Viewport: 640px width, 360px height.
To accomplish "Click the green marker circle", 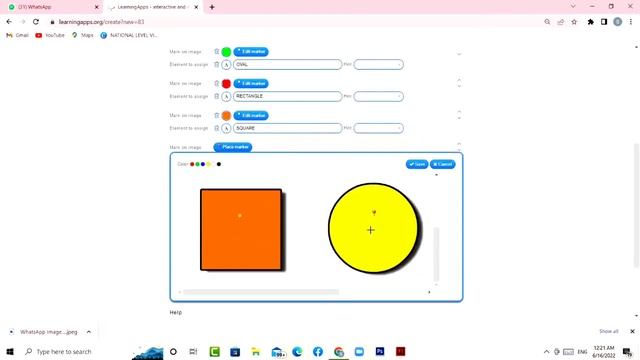I will [226, 52].
